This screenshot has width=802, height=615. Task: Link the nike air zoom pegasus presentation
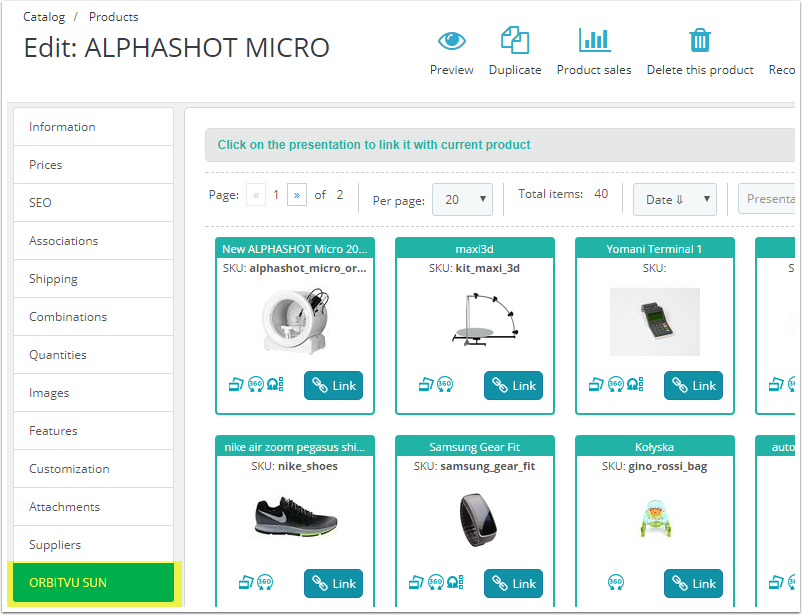click(x=333, y=583)
